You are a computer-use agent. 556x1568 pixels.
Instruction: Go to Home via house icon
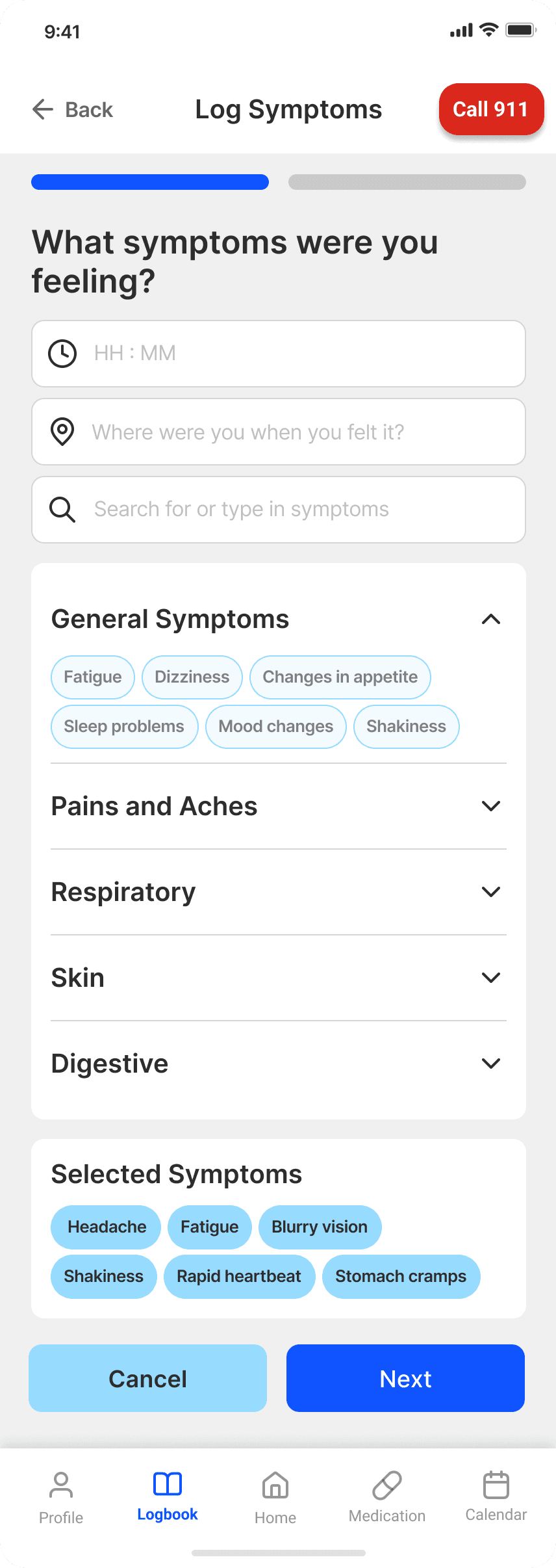[x=275, y=1498]
